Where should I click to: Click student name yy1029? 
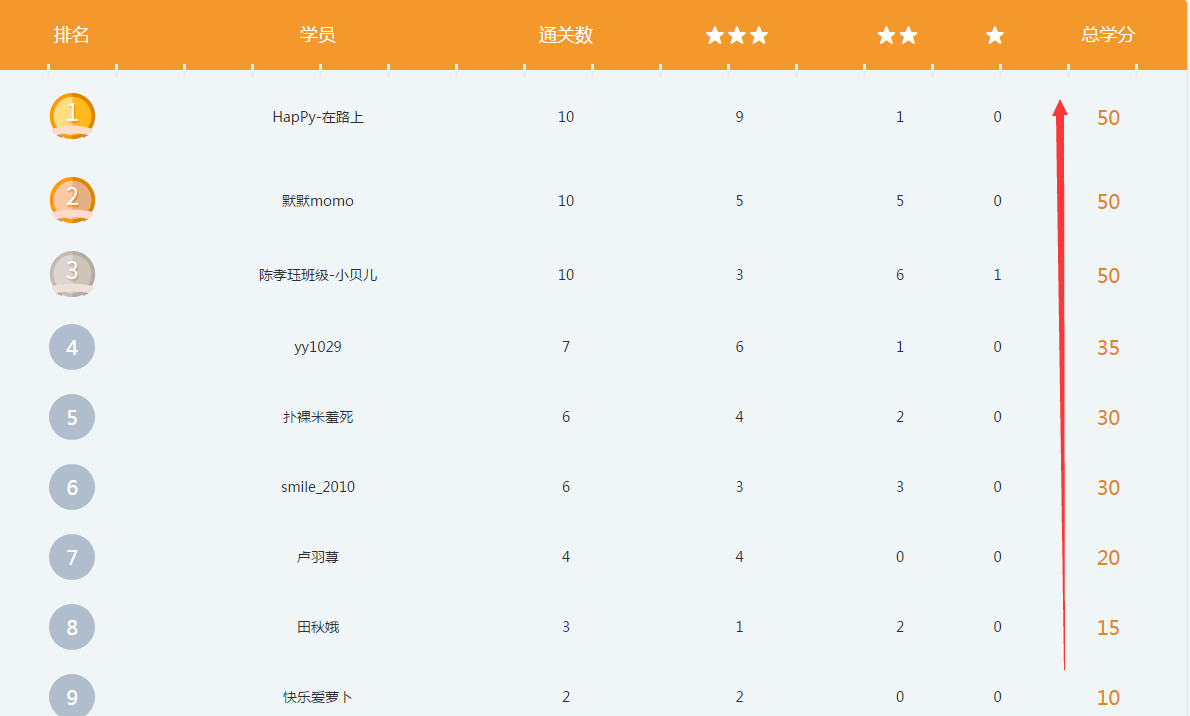[318, 347]
